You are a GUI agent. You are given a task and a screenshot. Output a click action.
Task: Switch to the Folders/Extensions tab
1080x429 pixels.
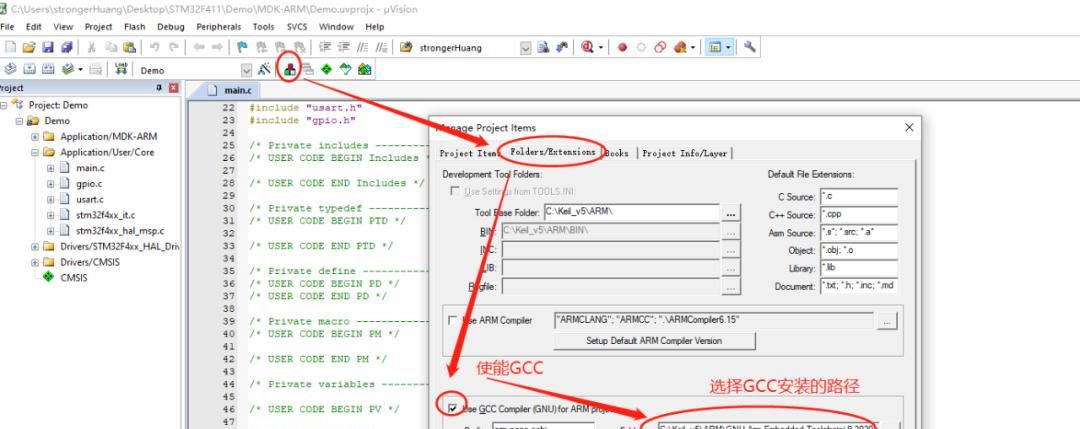pos(553,152)
